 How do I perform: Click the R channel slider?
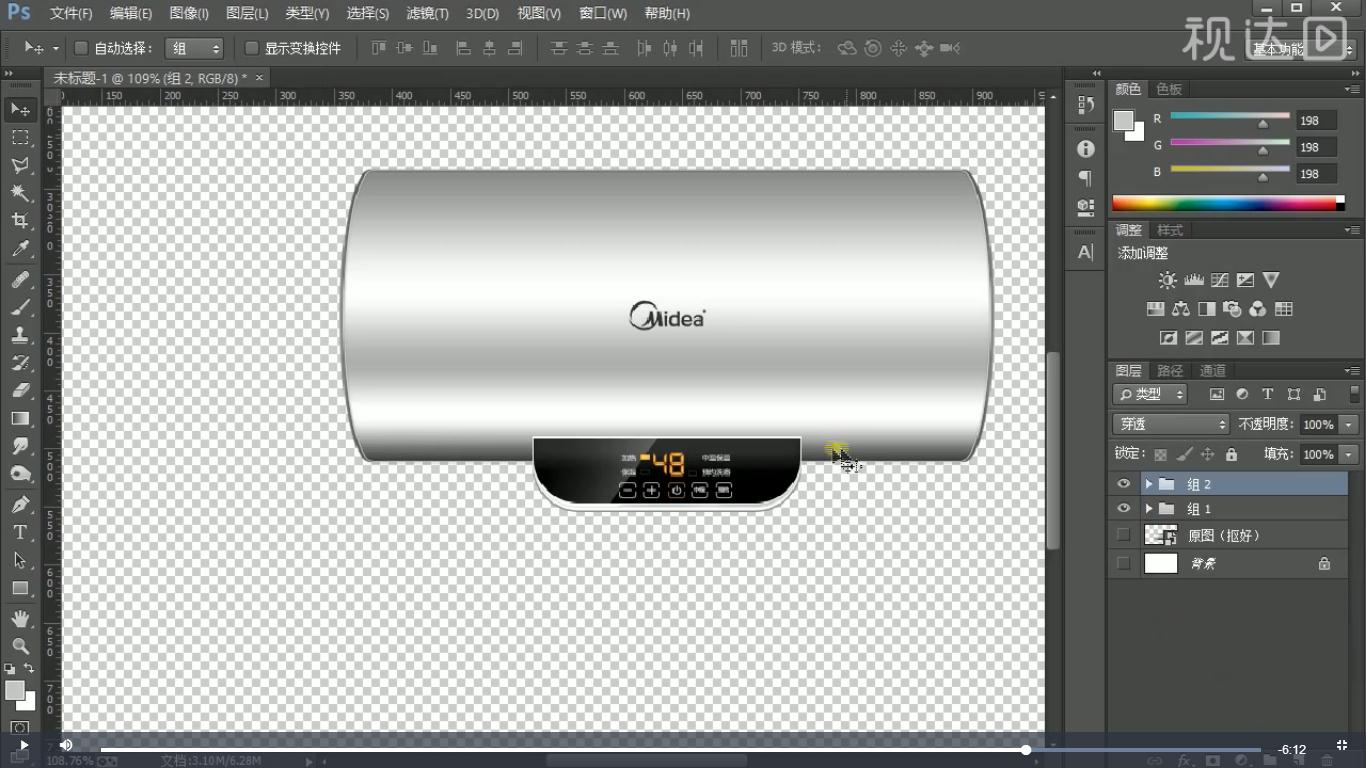1229,119
